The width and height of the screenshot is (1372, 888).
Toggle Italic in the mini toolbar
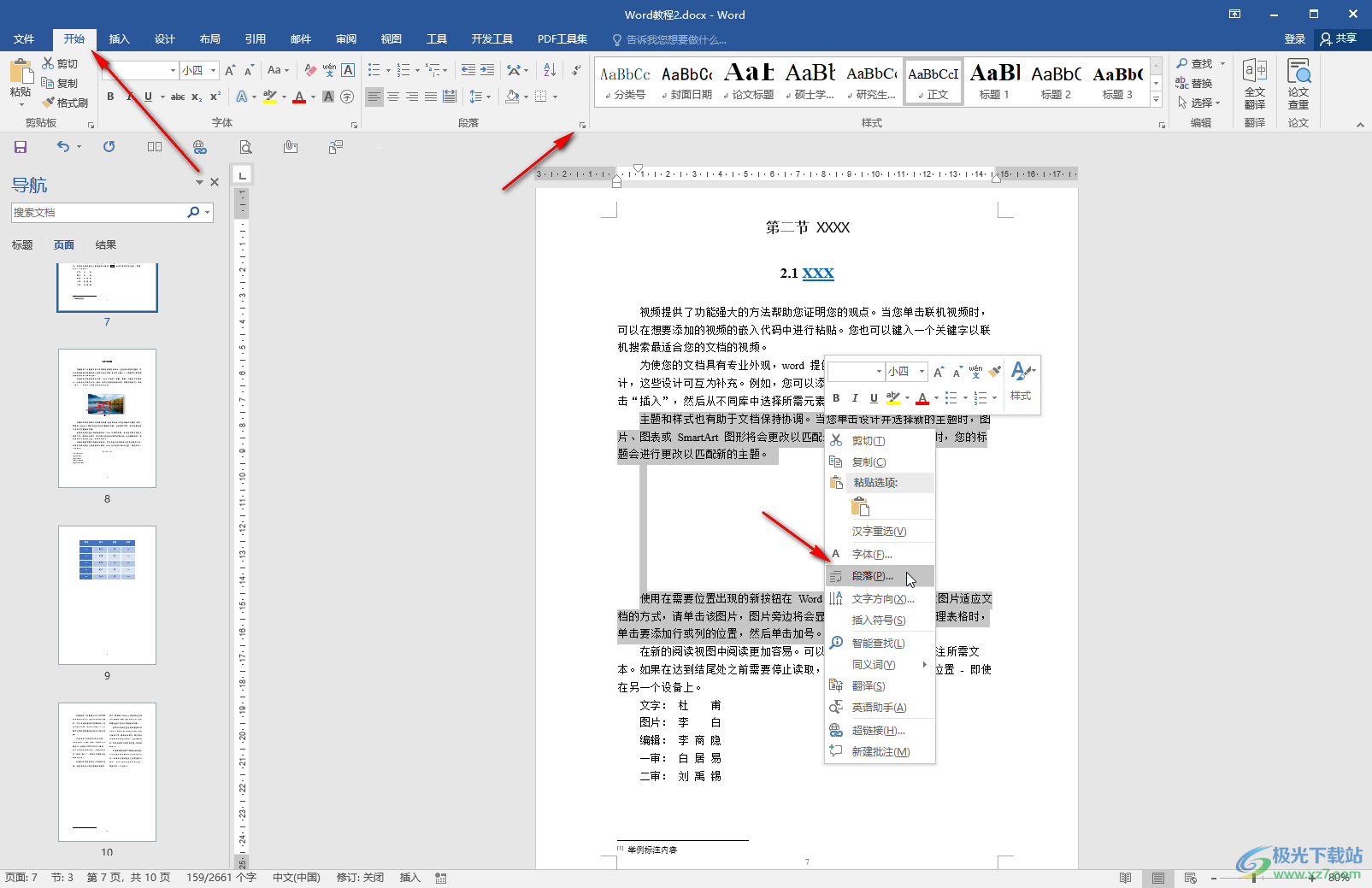(855, 397)
